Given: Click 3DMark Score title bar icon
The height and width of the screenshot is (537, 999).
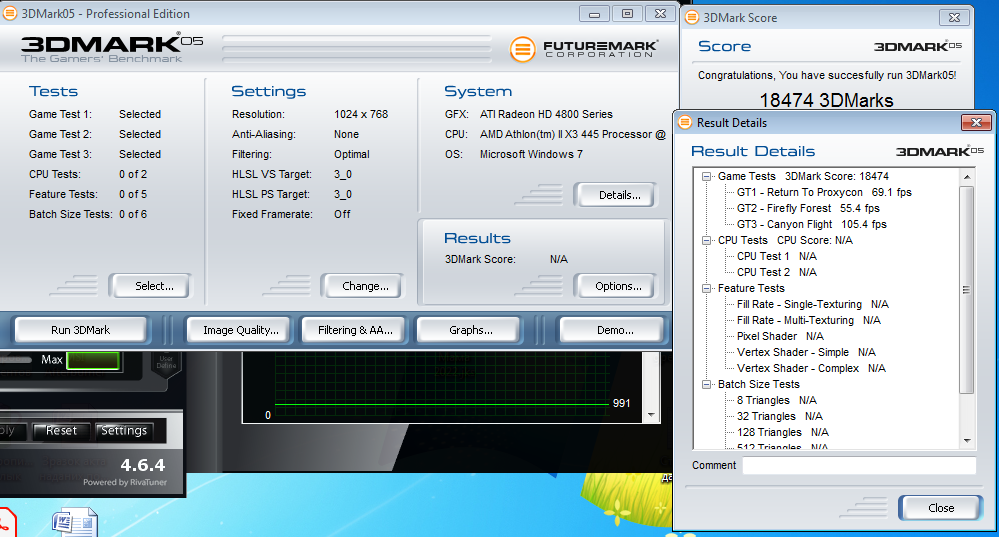Looking at the screenshot, I should pyautogui.click(x=692, y=18).
